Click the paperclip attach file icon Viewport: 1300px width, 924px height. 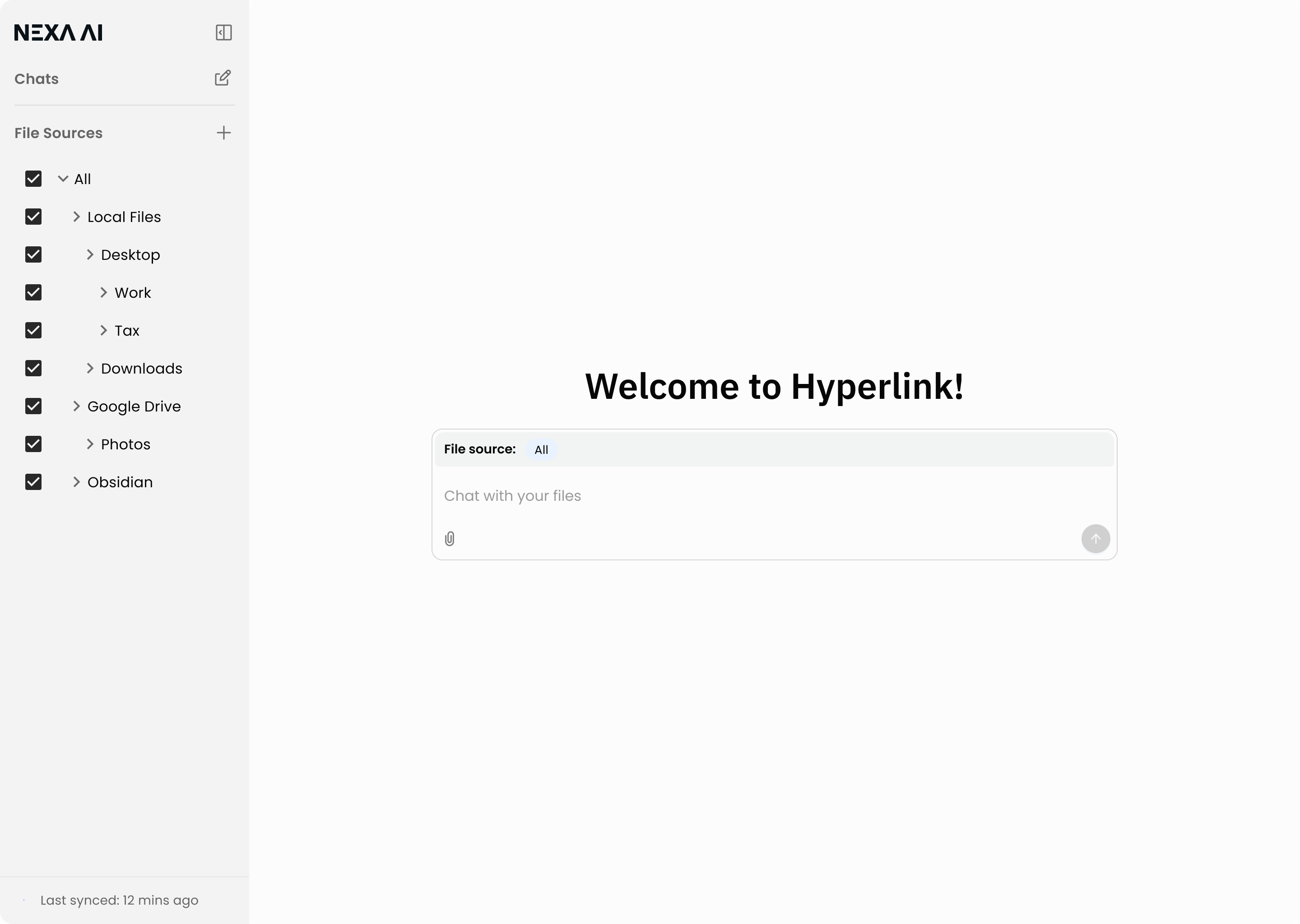[x=450, y=539]
